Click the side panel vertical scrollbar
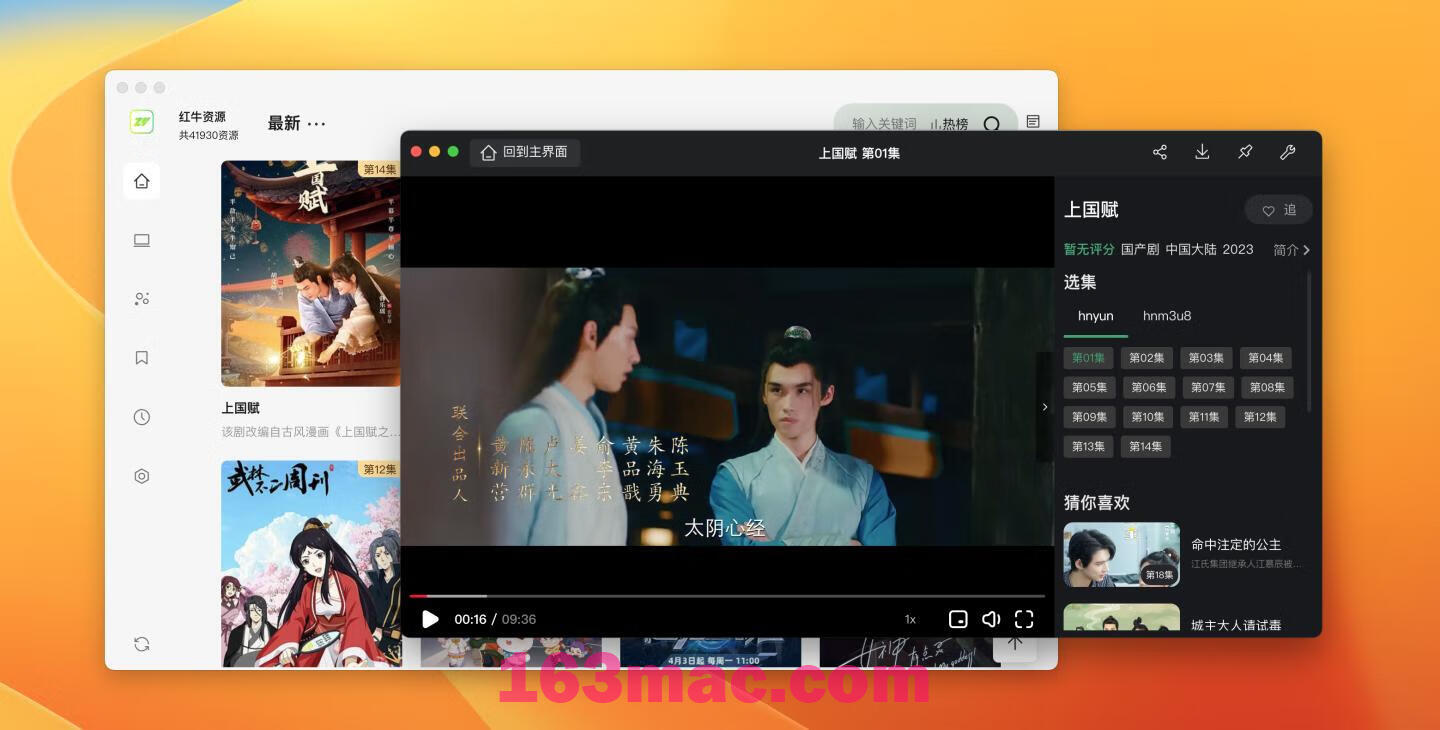The image size is (1440, 730). pyautogui.click(x=1309, y=340)
